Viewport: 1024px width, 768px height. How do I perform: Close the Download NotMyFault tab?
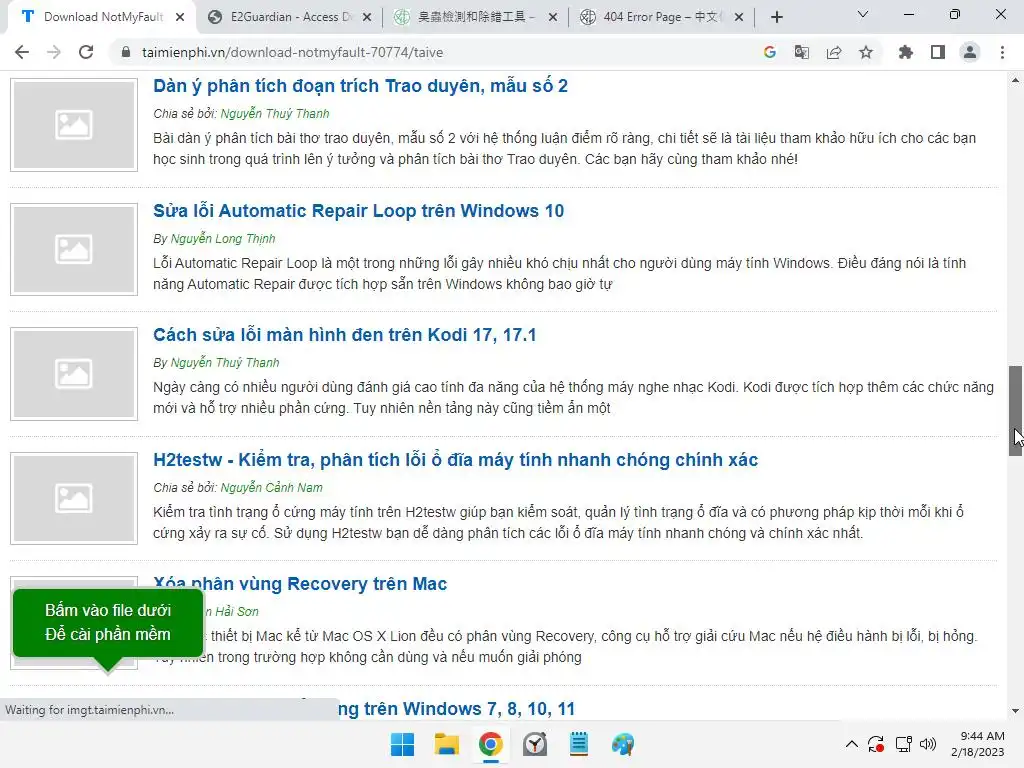[x=180, y=17]
